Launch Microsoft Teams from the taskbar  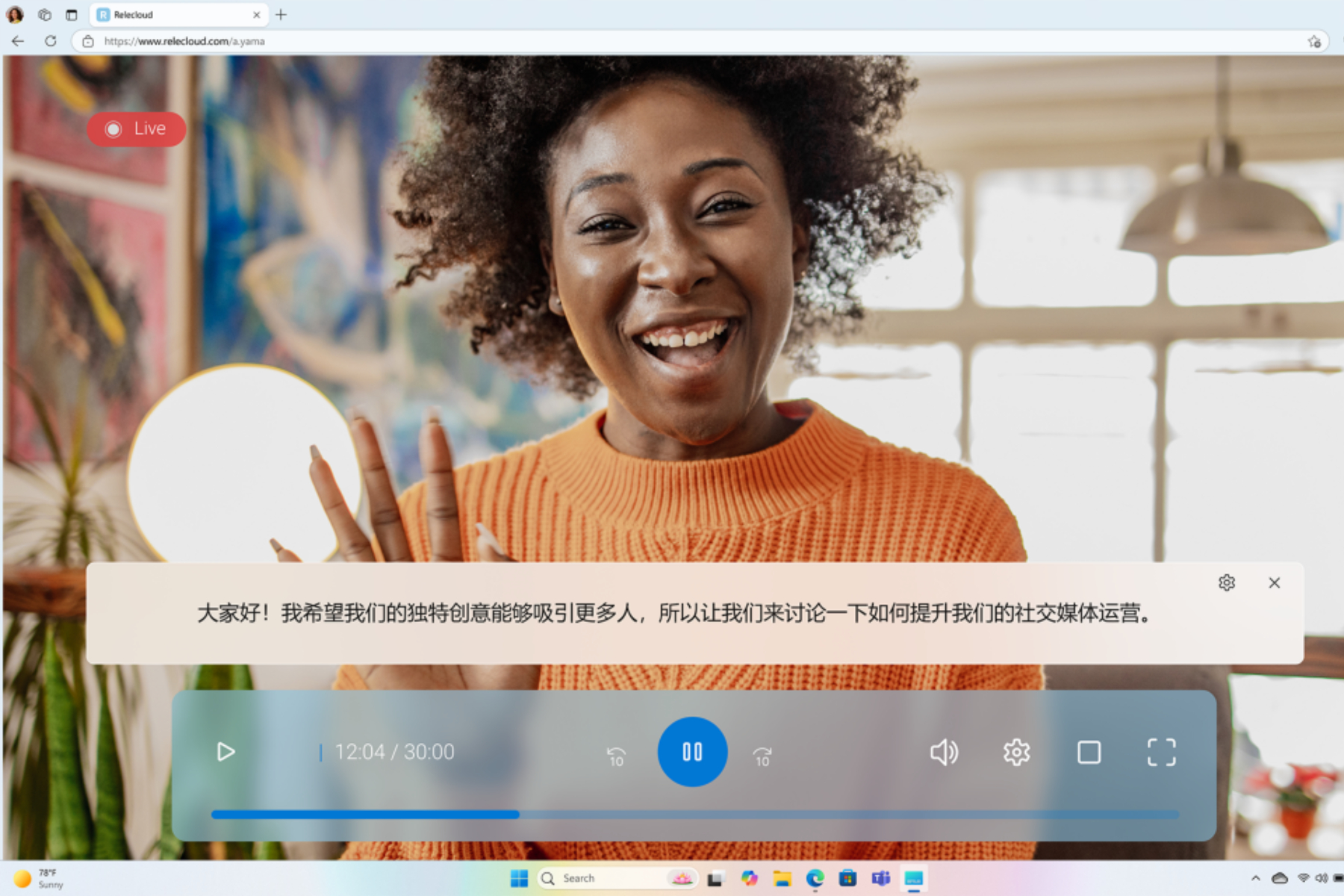(x=880, y=877)
